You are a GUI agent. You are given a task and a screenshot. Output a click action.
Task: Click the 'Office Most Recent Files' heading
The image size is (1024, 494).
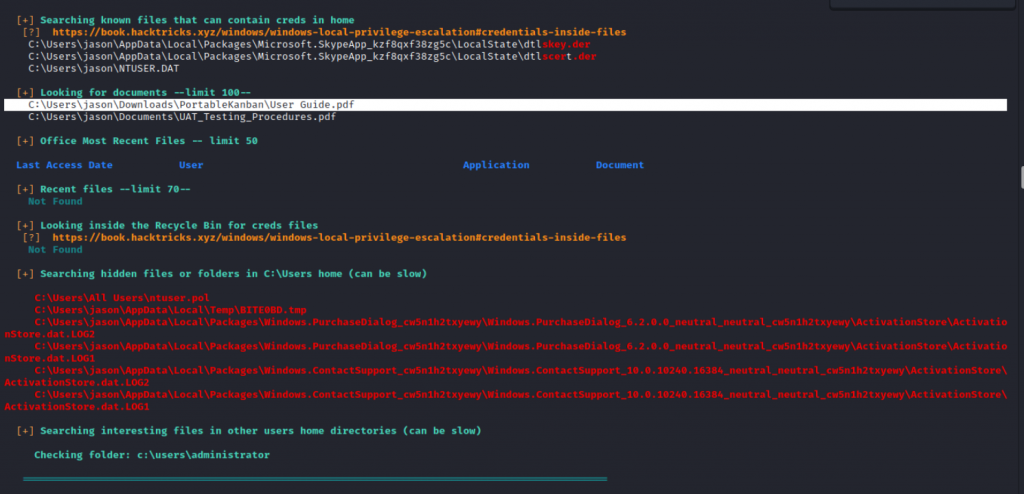point(148,141)
